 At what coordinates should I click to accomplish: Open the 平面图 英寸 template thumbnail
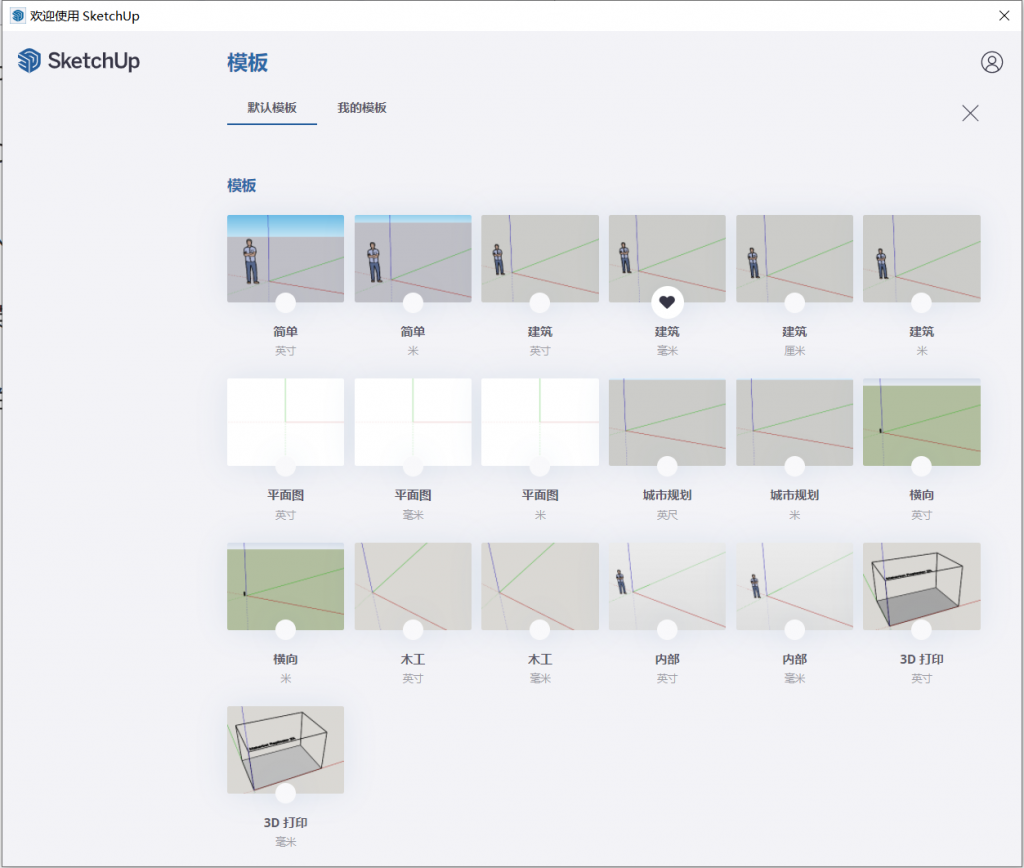point(285,422)
